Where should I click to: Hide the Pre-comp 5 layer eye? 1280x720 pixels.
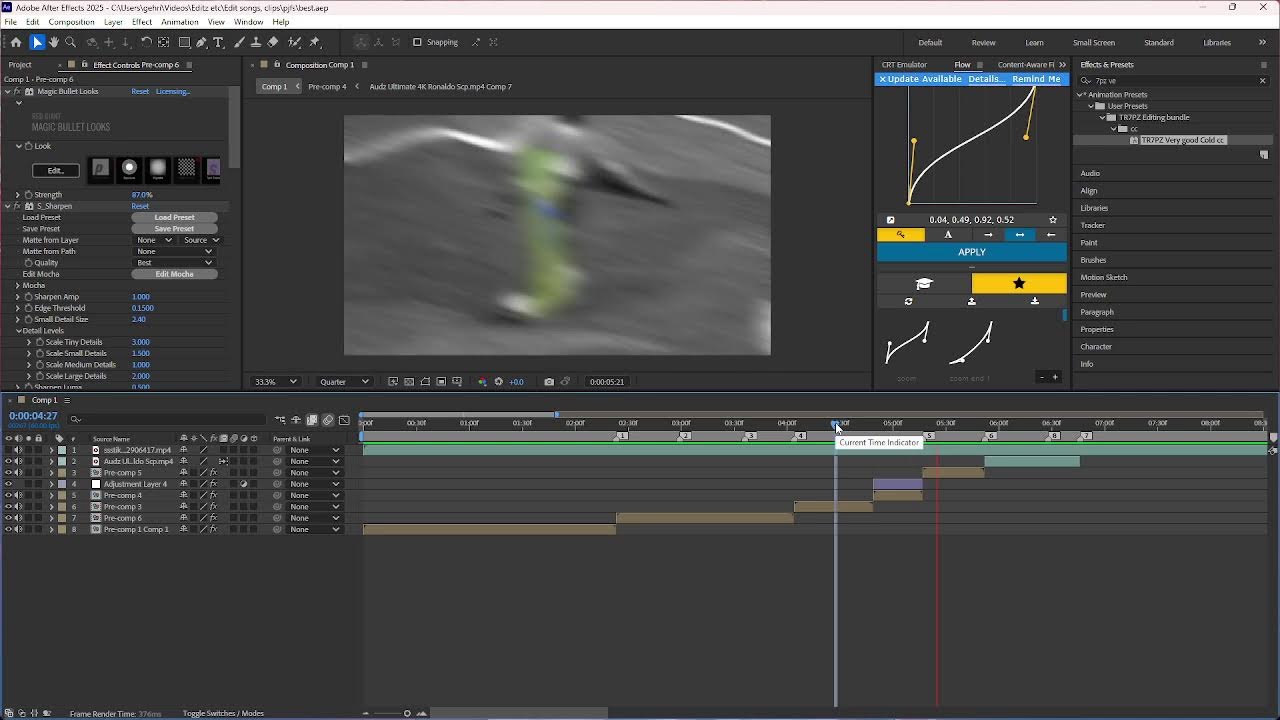click(9, 473)
